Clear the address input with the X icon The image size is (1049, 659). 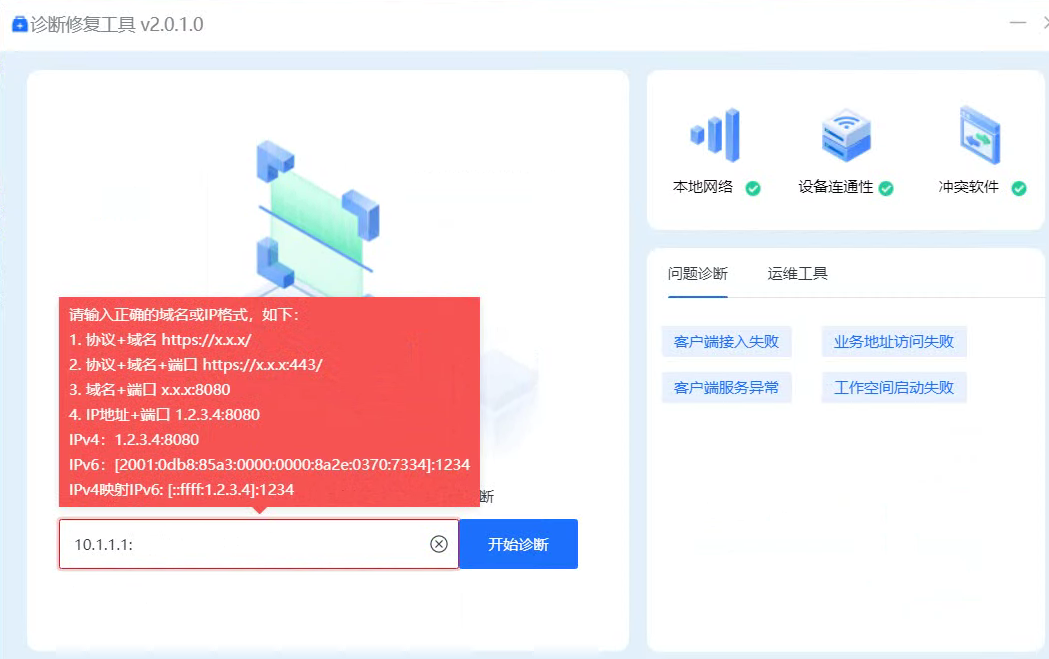click(439, 544)
